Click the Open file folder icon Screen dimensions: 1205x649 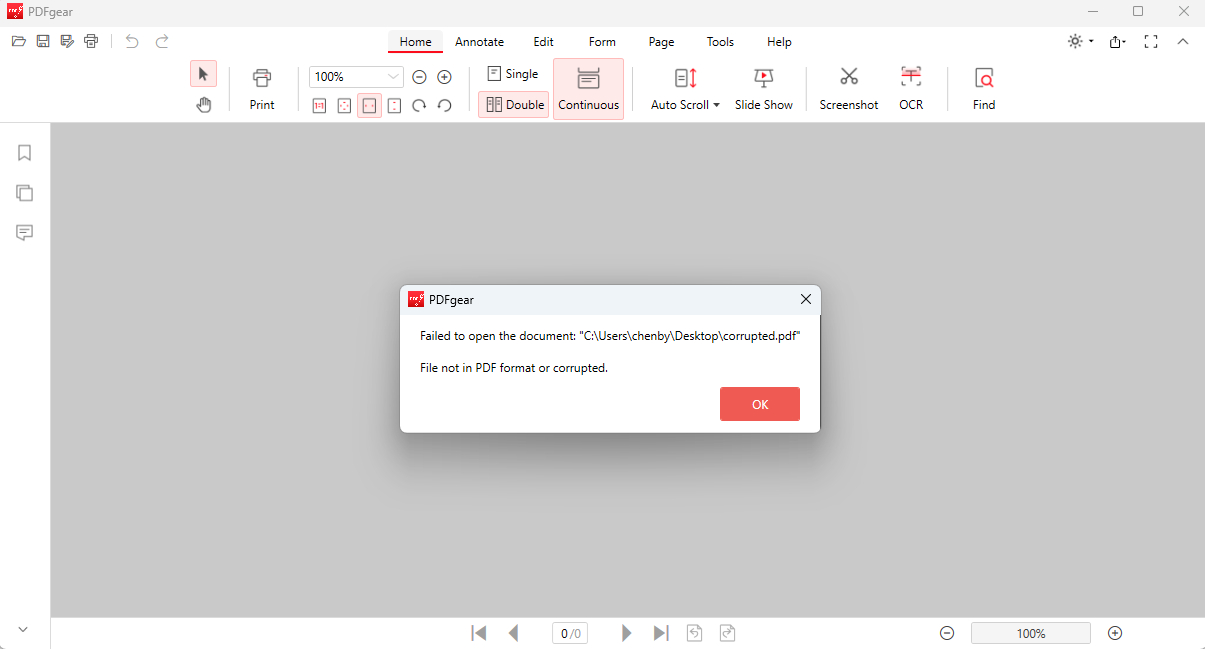(x=18, y=41)
